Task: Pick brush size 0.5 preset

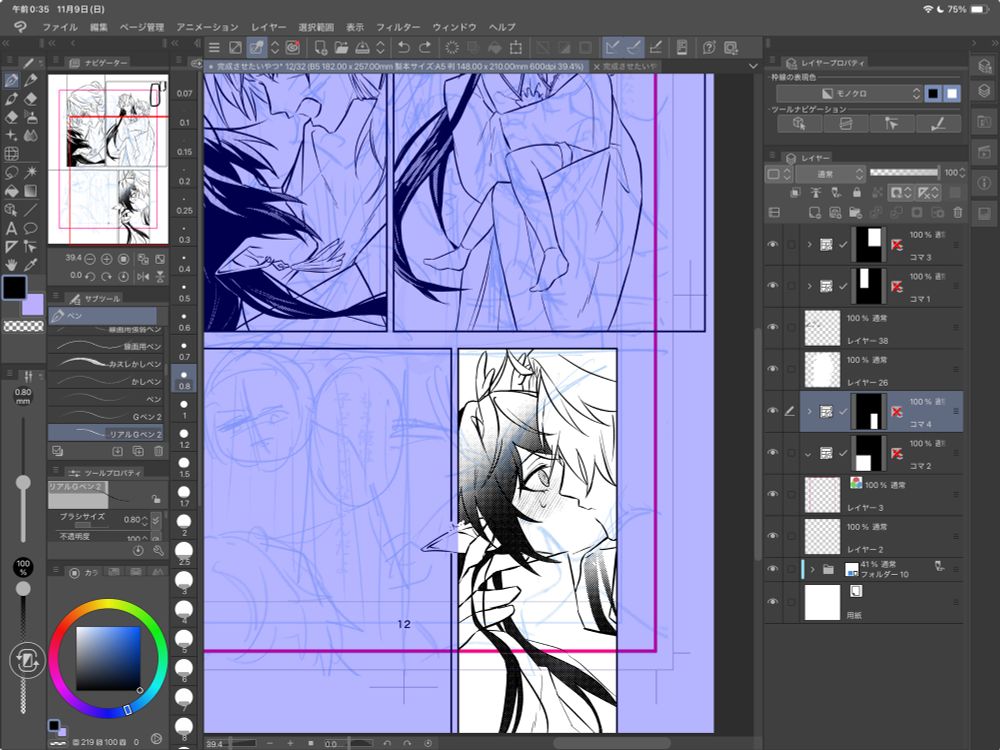Action: click(x=184, y=293)
